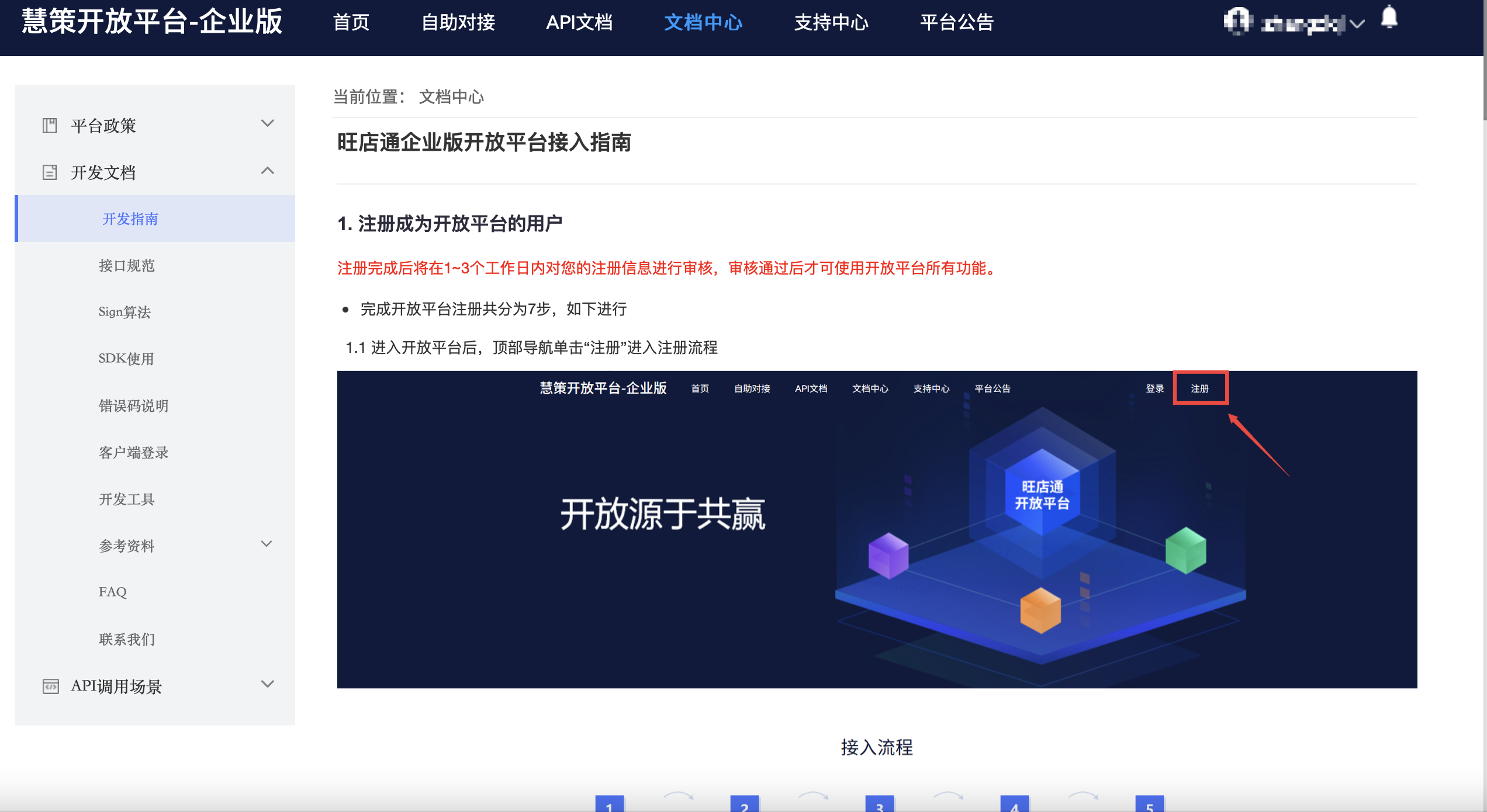Click the 慧策开放平台-企业版 site logo
This screenshot has width=1487, height=812.
(x=152, y=22)
